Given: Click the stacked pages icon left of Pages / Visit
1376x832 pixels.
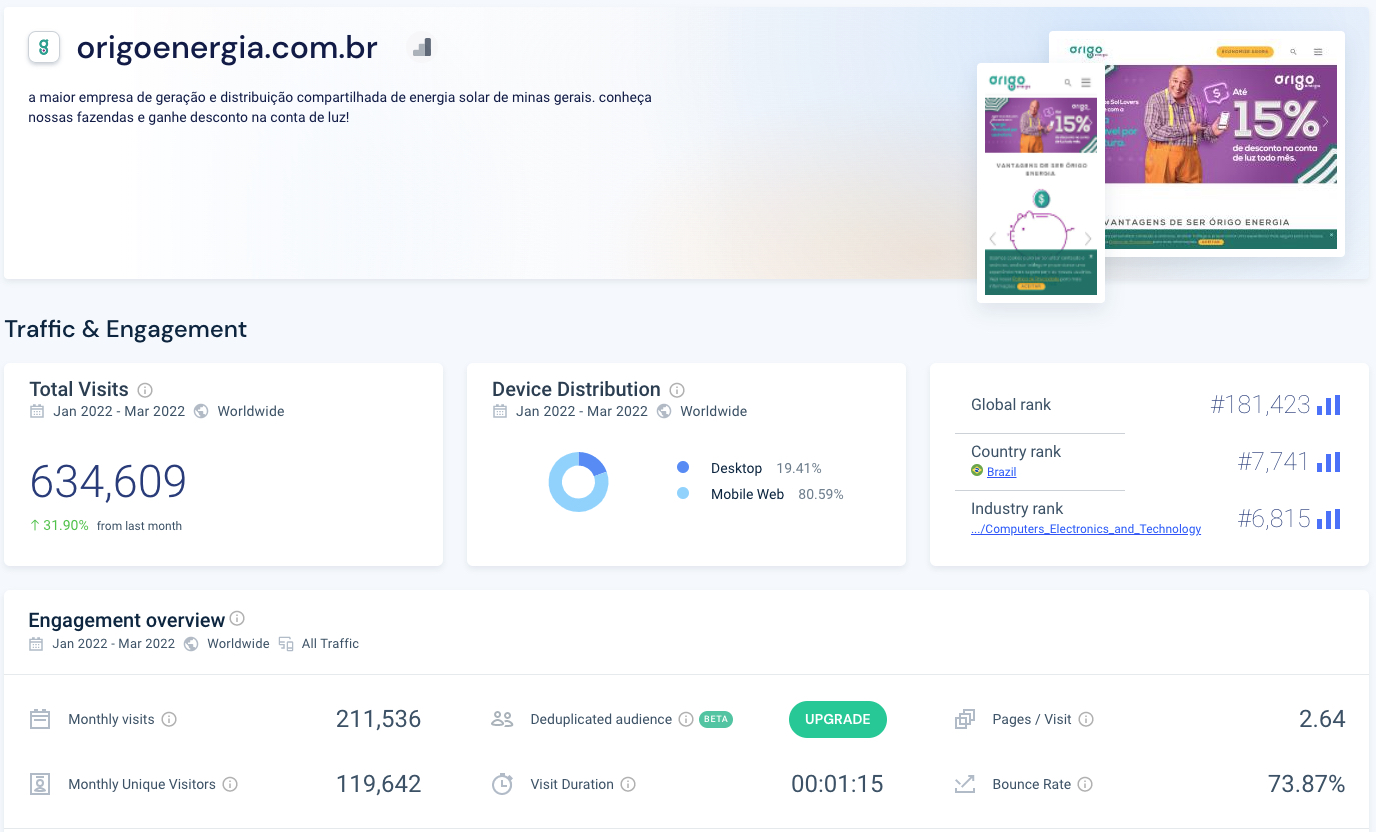Looking at the screenshot, I should (x=965, y=719).
